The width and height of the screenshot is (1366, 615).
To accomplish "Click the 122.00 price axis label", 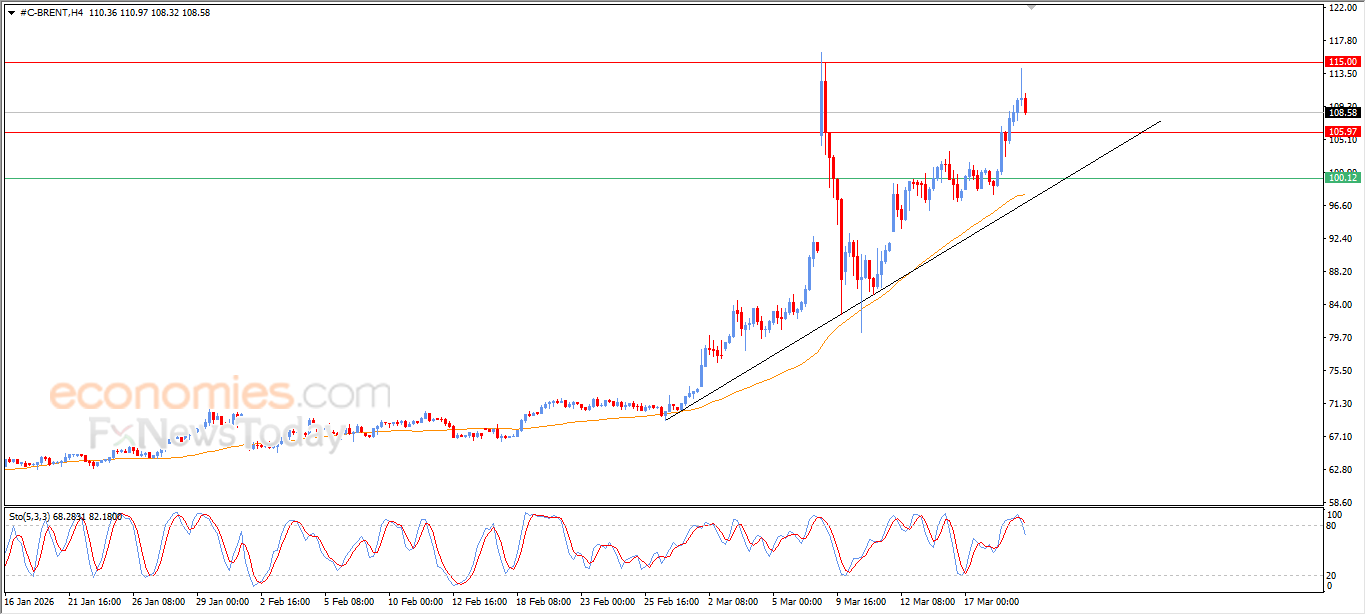I will click(1341, 8).
